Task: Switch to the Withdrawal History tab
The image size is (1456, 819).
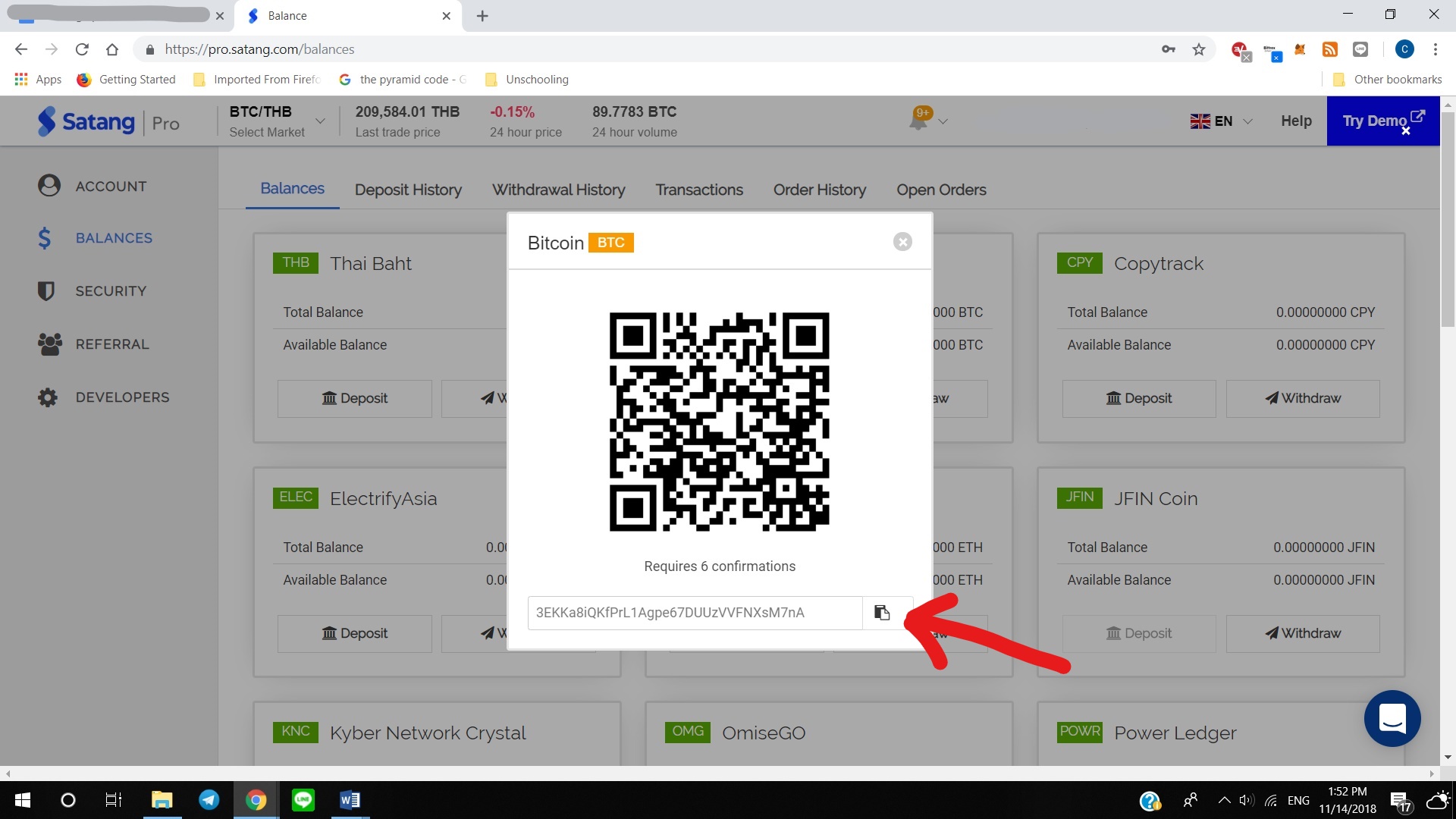Action: pyautogui.click(x=558, y=190)
